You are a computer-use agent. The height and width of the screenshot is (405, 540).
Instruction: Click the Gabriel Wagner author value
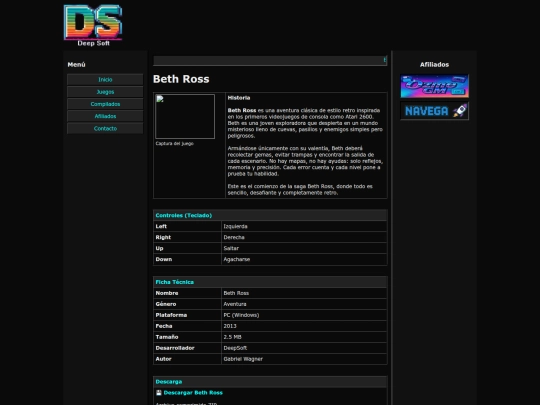pos(243,359)
